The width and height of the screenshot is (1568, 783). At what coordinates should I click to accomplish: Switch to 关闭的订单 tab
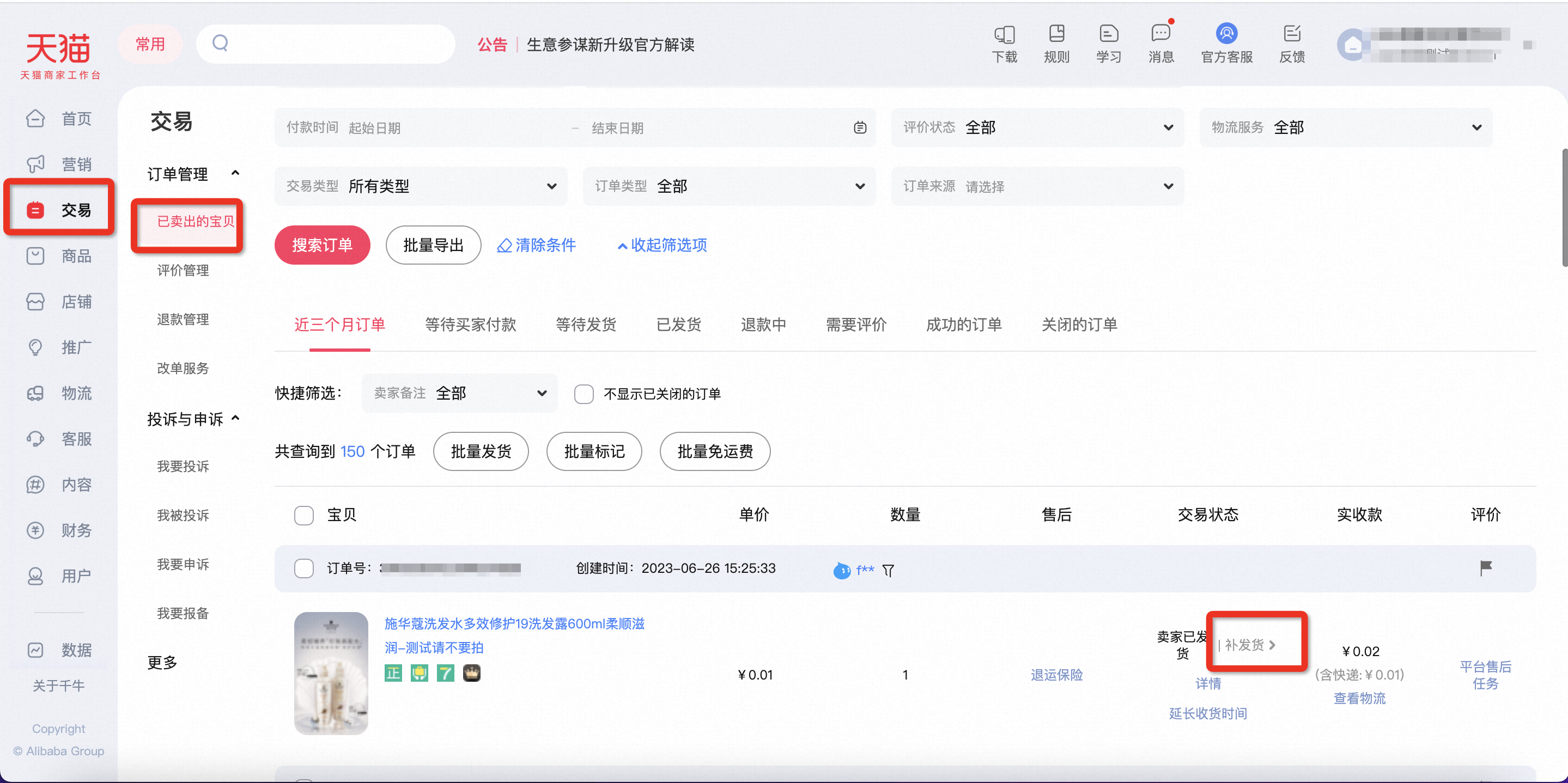click(1079, 325)
